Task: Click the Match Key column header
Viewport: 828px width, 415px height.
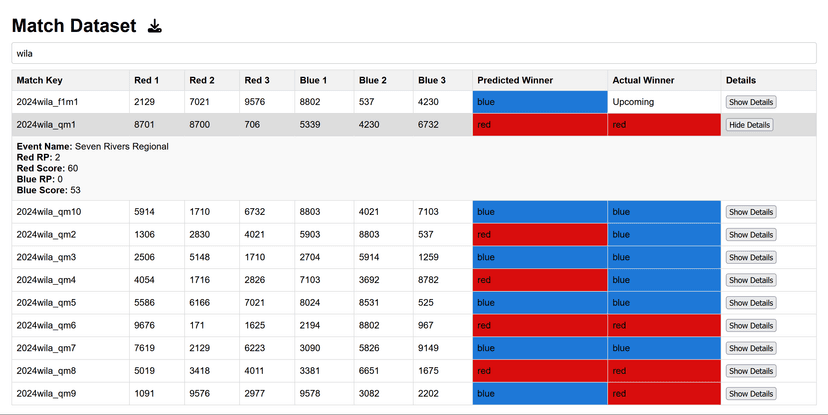Action: 40,80
